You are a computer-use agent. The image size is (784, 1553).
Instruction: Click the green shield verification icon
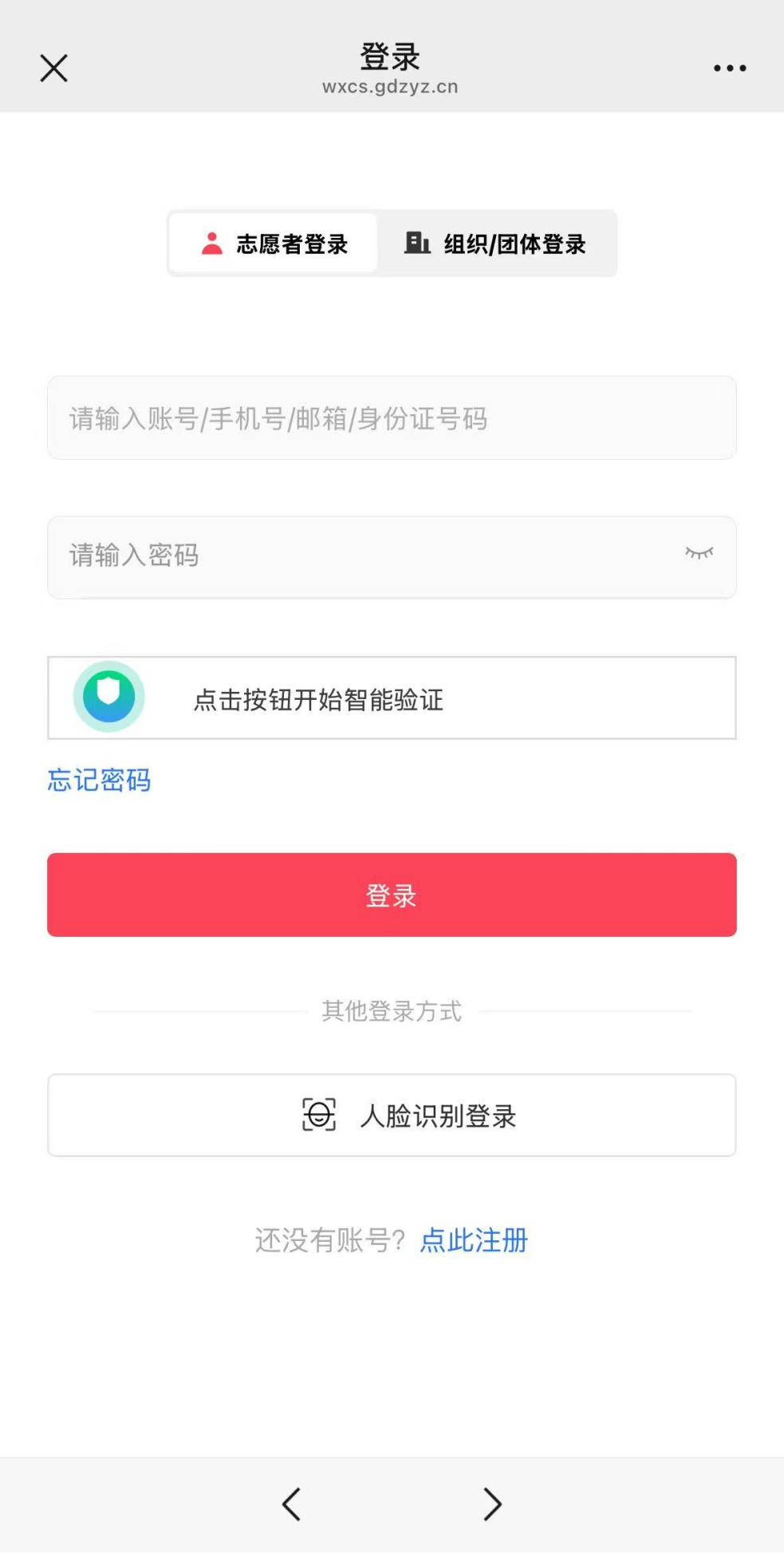point(109,697)
